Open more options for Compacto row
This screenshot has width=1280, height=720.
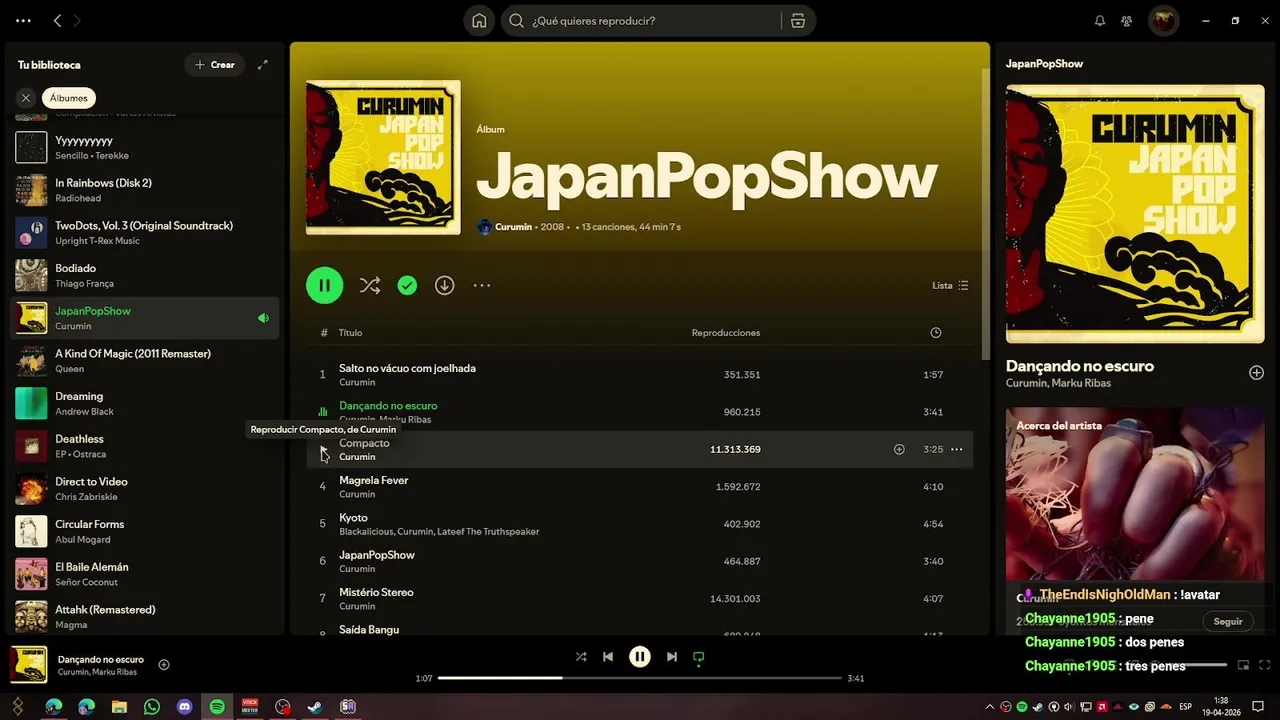click(x=957, y=450)
